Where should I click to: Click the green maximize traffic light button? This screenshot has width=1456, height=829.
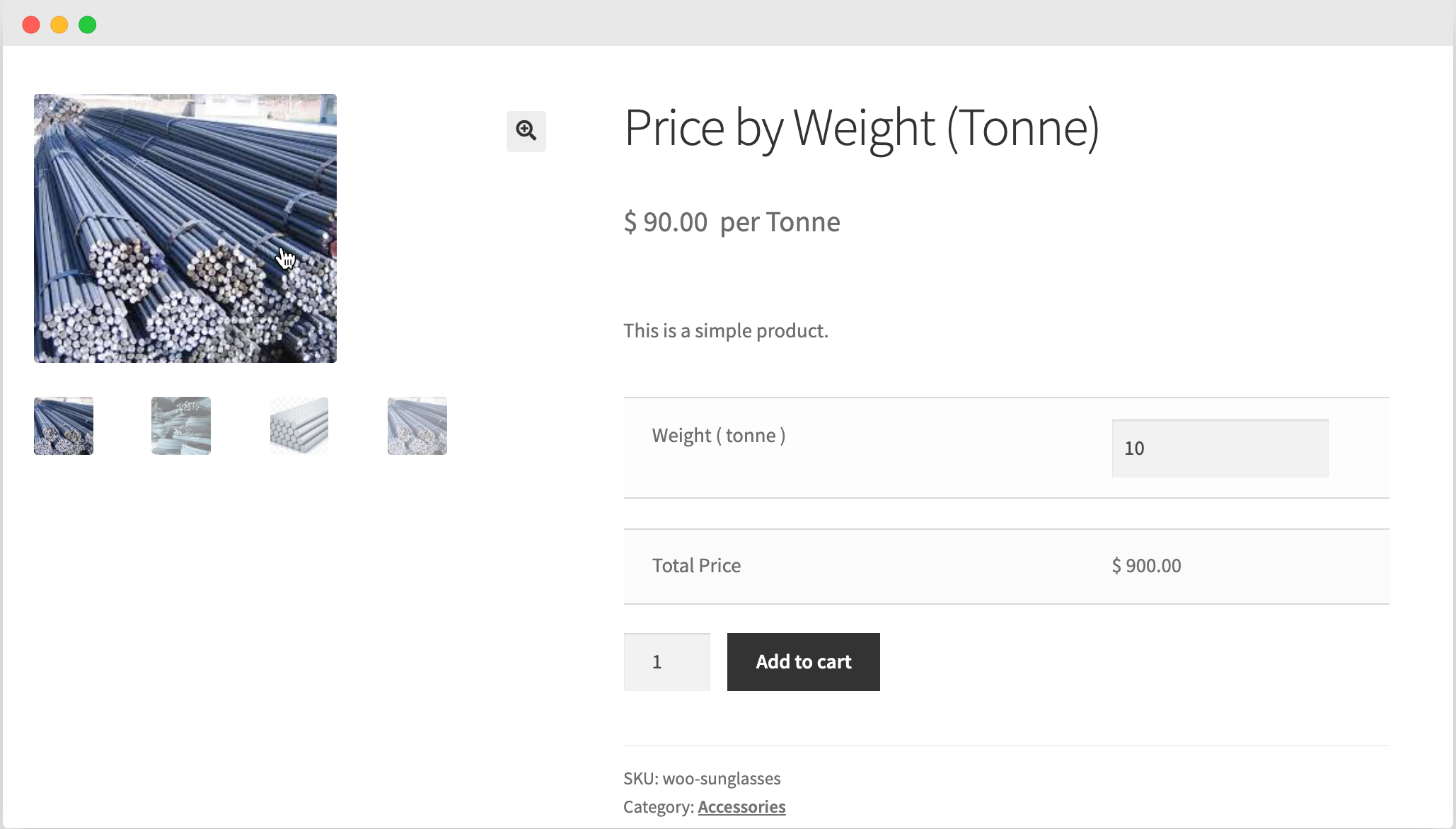(x=87, y=24)
